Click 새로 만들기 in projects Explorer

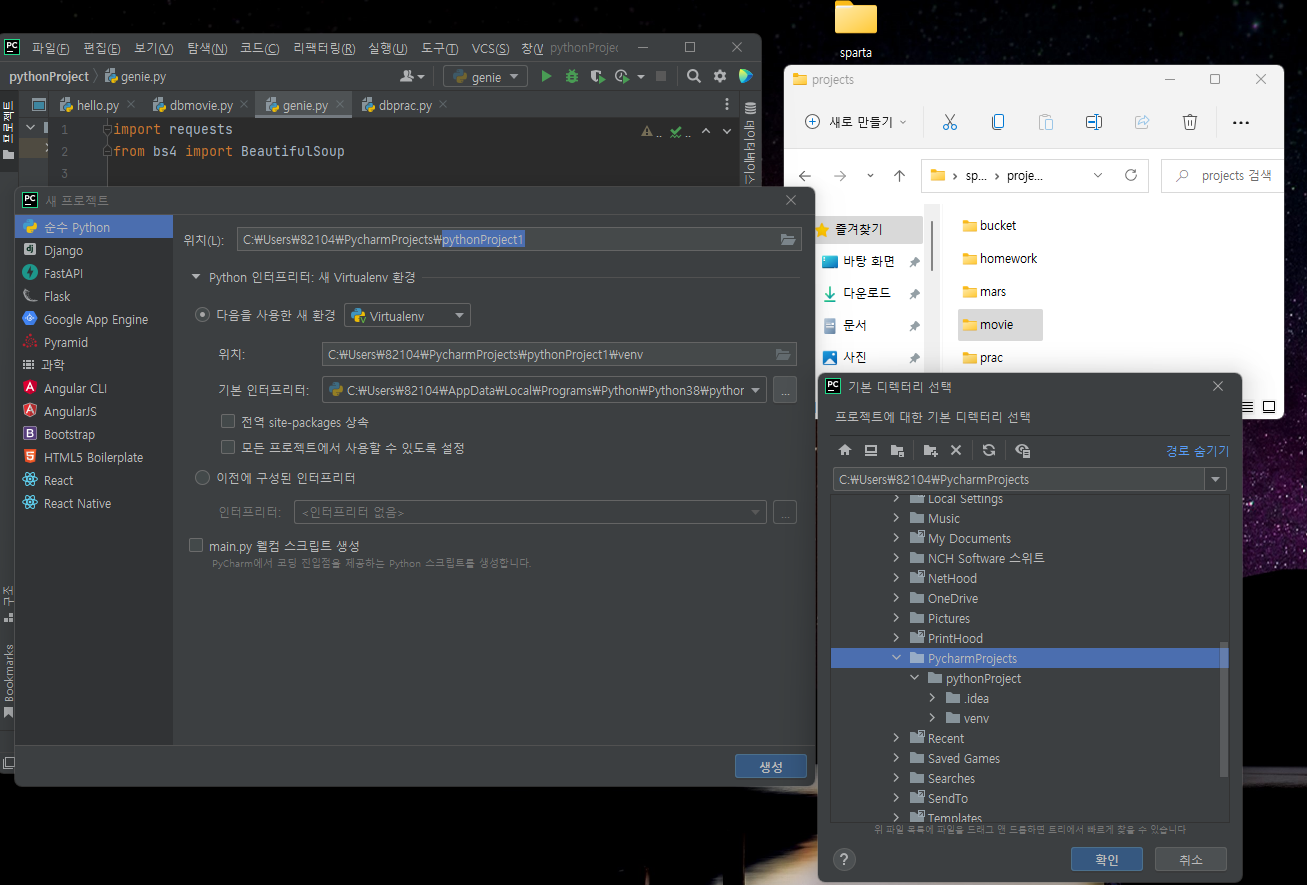click(x=856, y=122)
